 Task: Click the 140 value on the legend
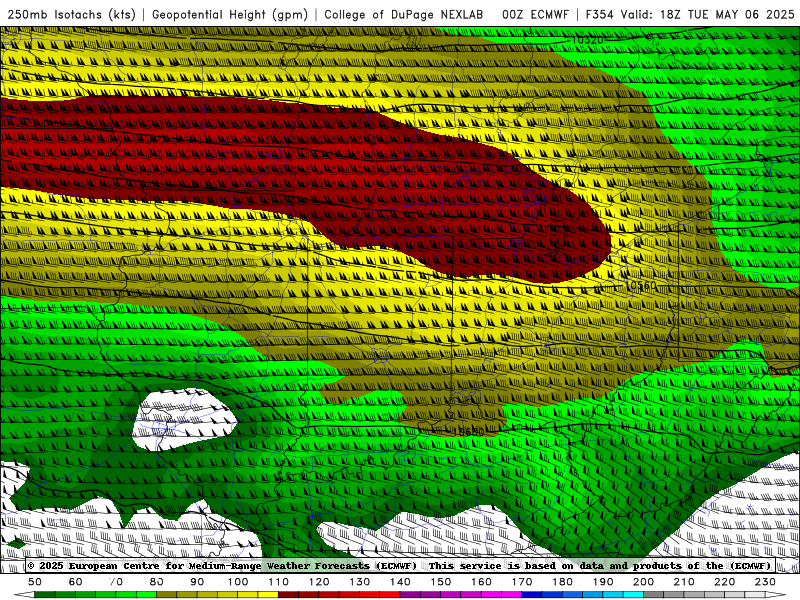click(x=401, y=582)
